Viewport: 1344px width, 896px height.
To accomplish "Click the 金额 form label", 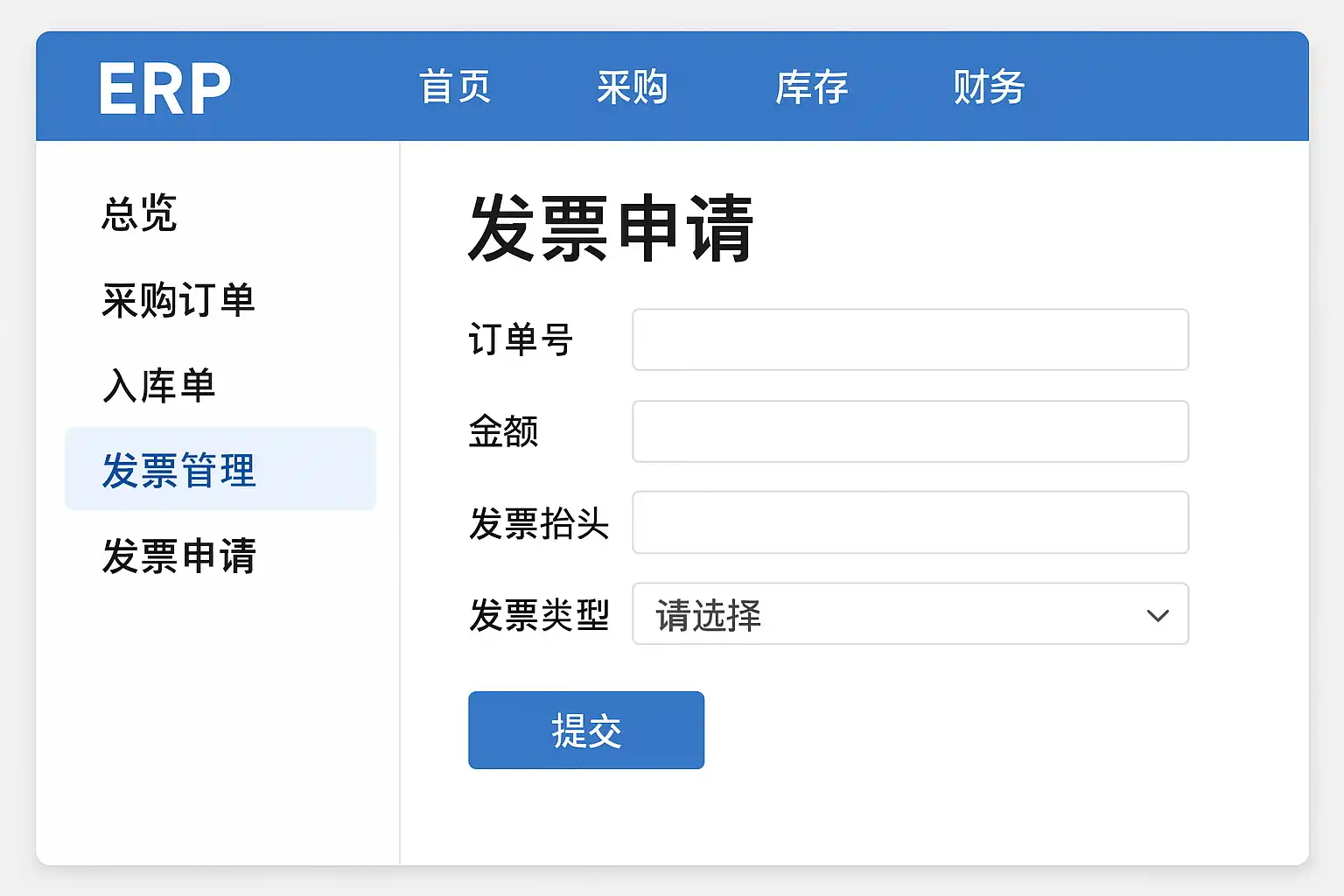I will pyautogui.click(x=503, y=431).
